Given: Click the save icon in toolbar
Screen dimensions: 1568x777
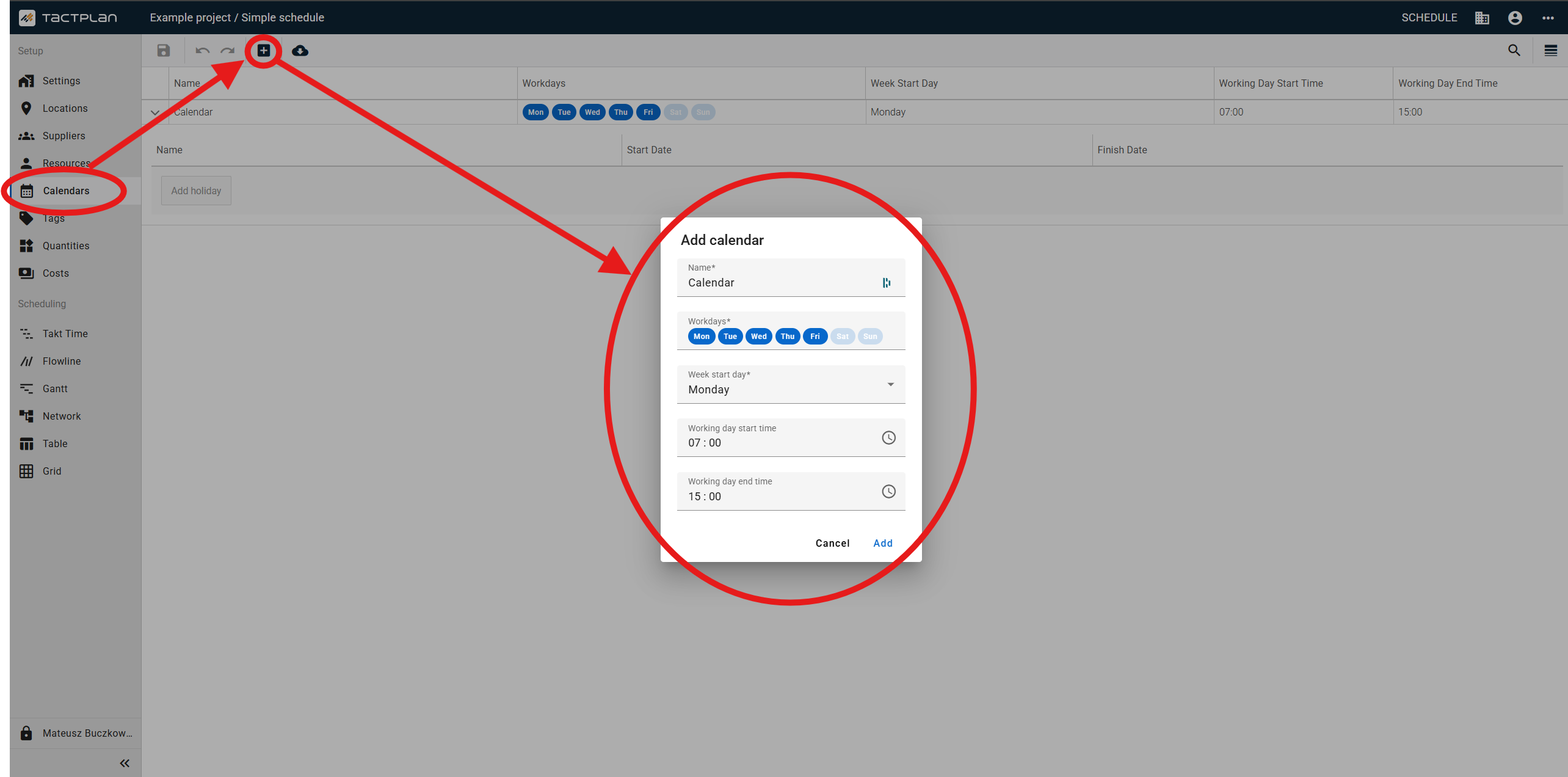Looking at the screenshot, I should pos(163,51).
